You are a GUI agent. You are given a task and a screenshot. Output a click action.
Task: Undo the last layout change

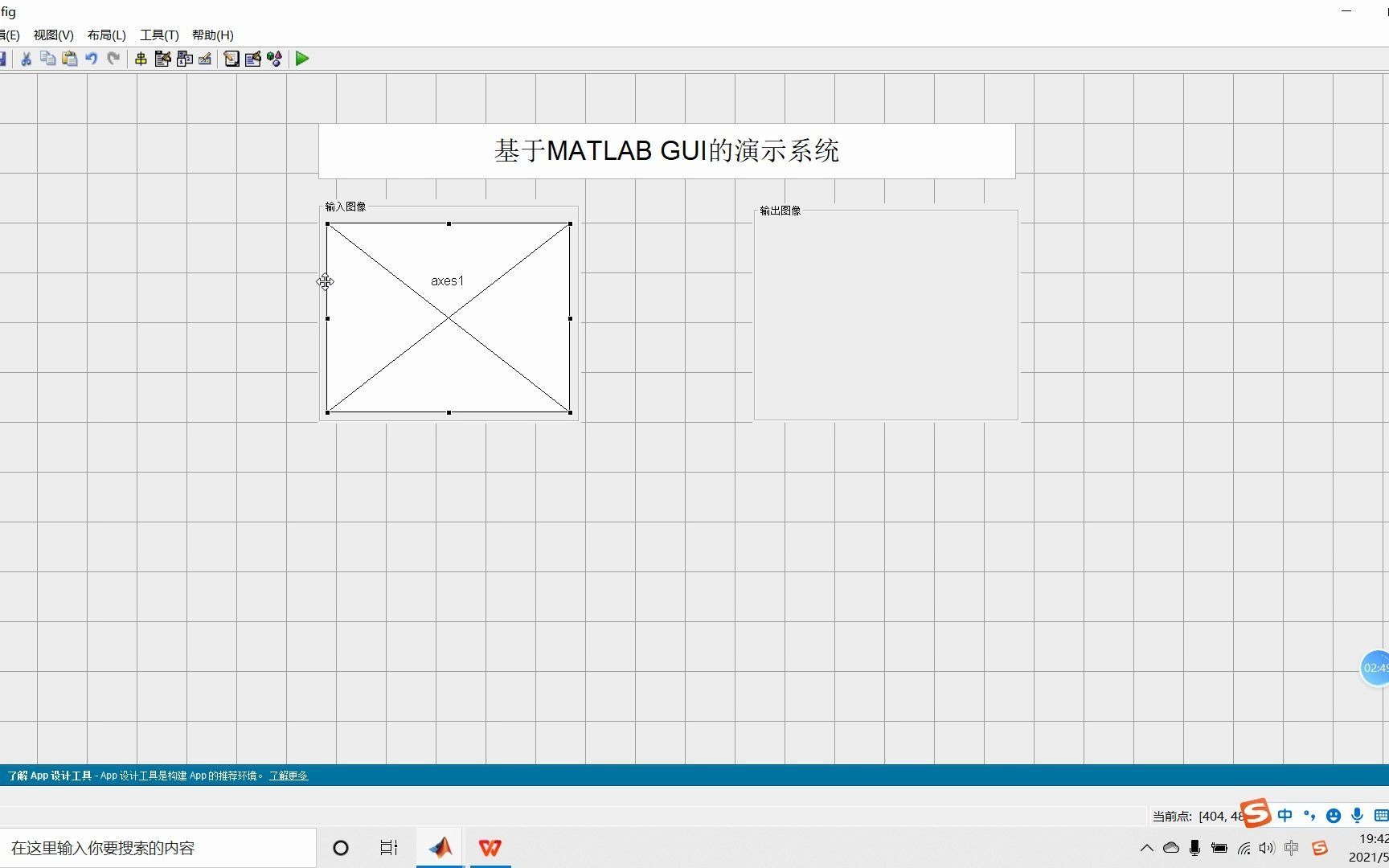(91, 59)
